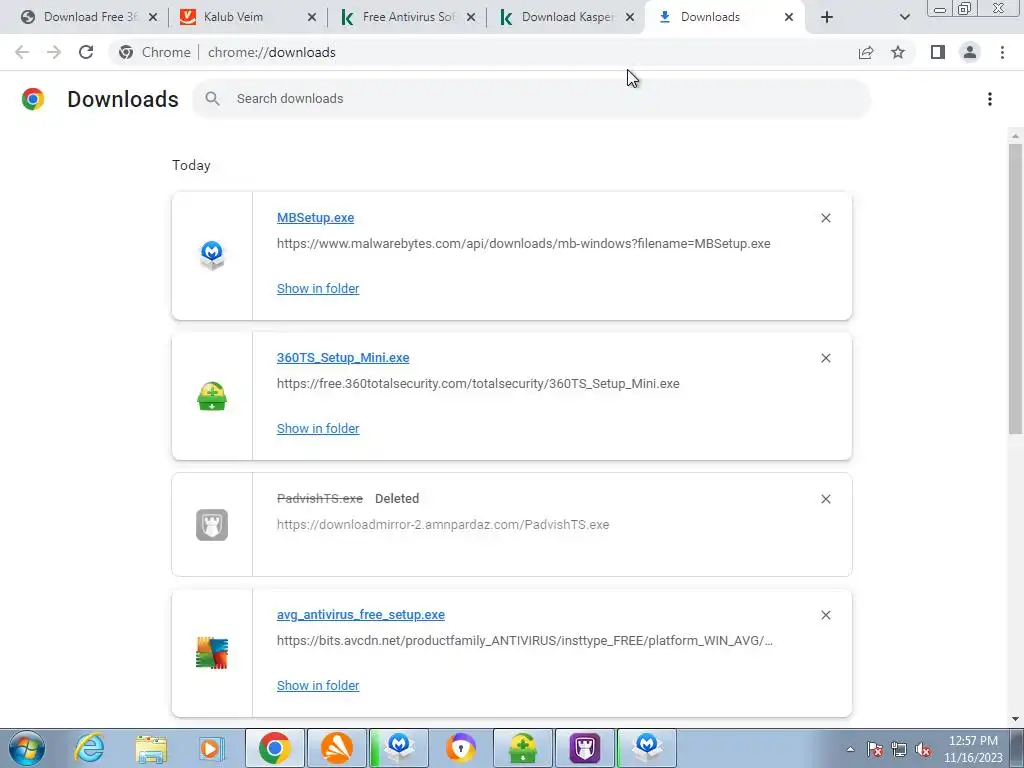Reload the downloads page
This screenshot has height=768, width=1024.
coord(86,52)
